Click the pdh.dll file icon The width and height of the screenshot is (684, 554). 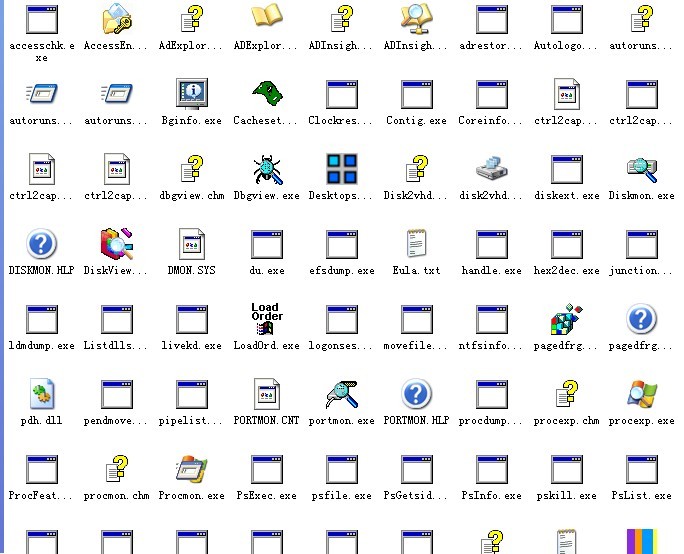[41, 395]
